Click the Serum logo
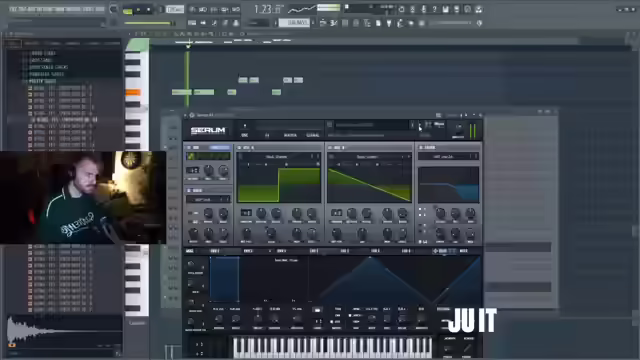The image size is (640, 360). coord(208,131)
